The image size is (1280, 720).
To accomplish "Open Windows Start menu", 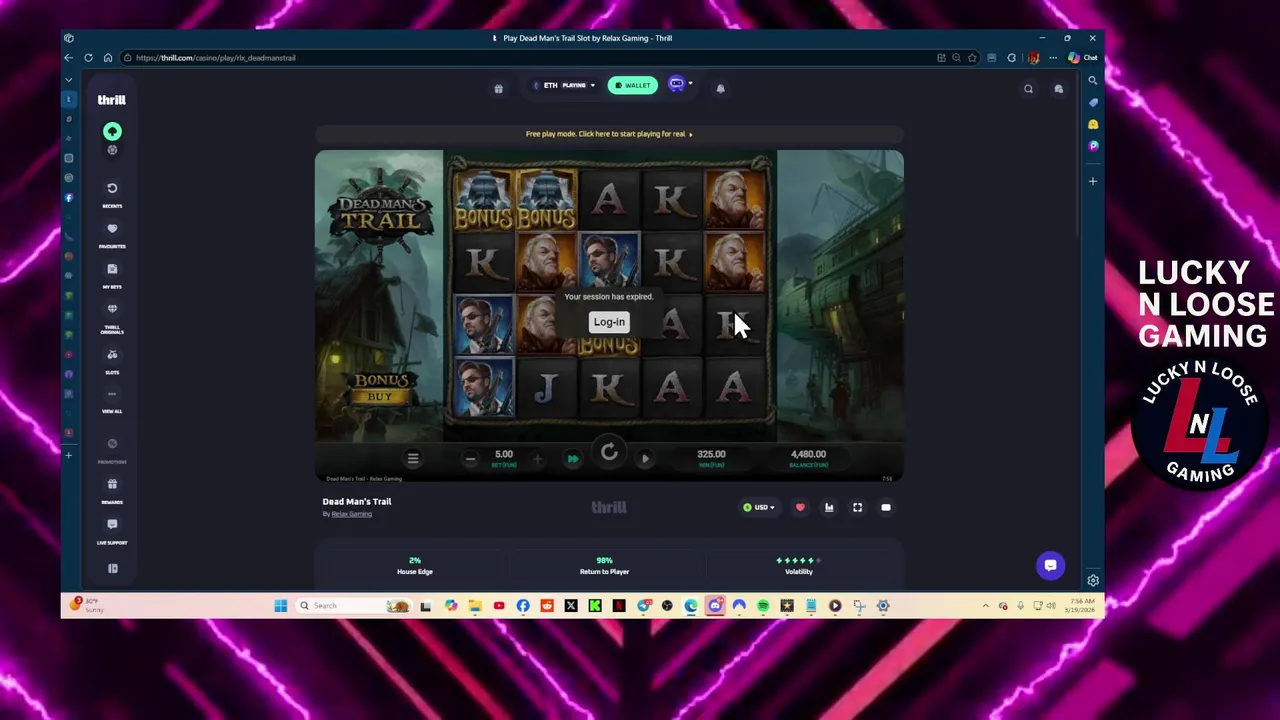I will click(281, 606).
